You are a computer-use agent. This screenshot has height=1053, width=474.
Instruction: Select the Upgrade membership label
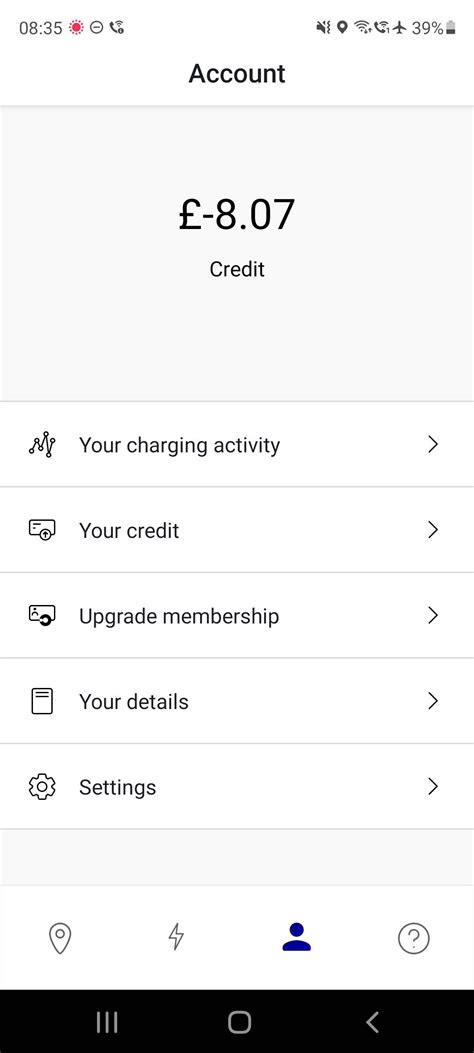[179, 616]
